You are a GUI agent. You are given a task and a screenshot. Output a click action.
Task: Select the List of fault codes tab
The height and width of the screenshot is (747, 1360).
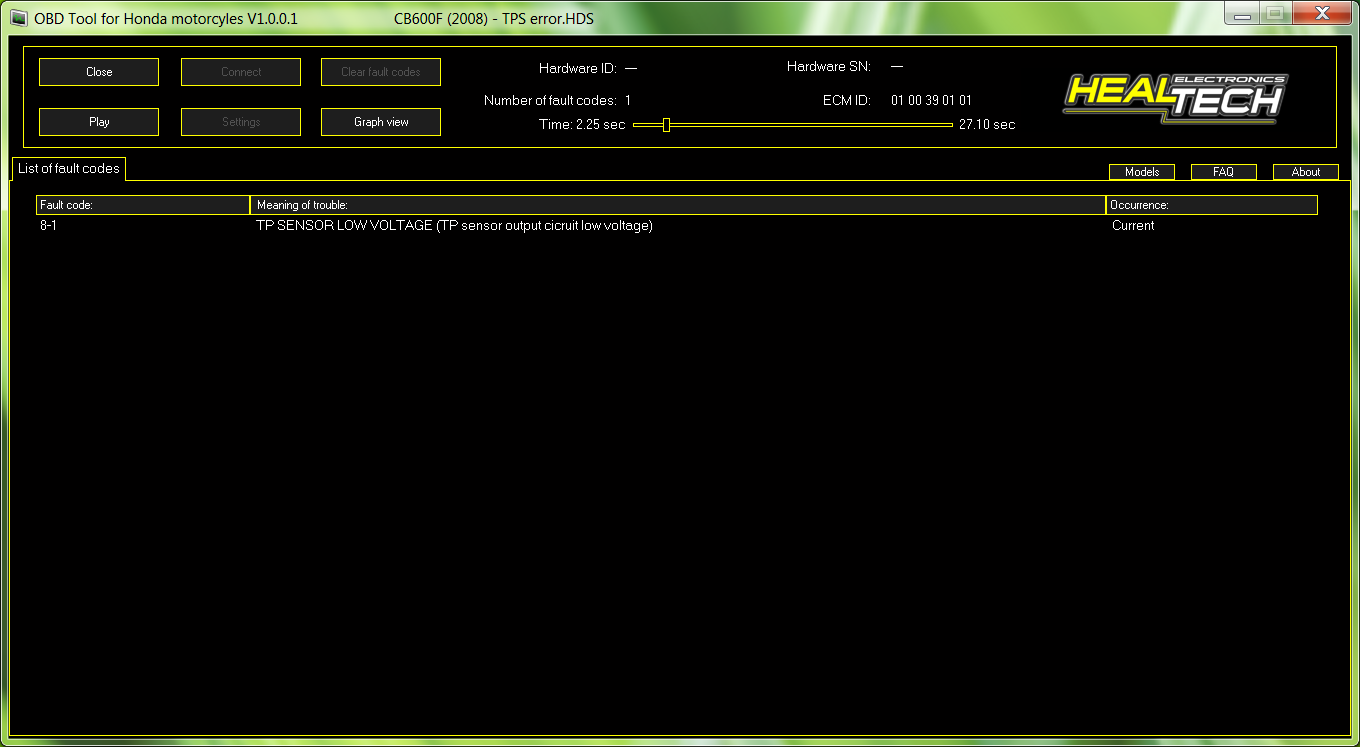coord(69,169)
